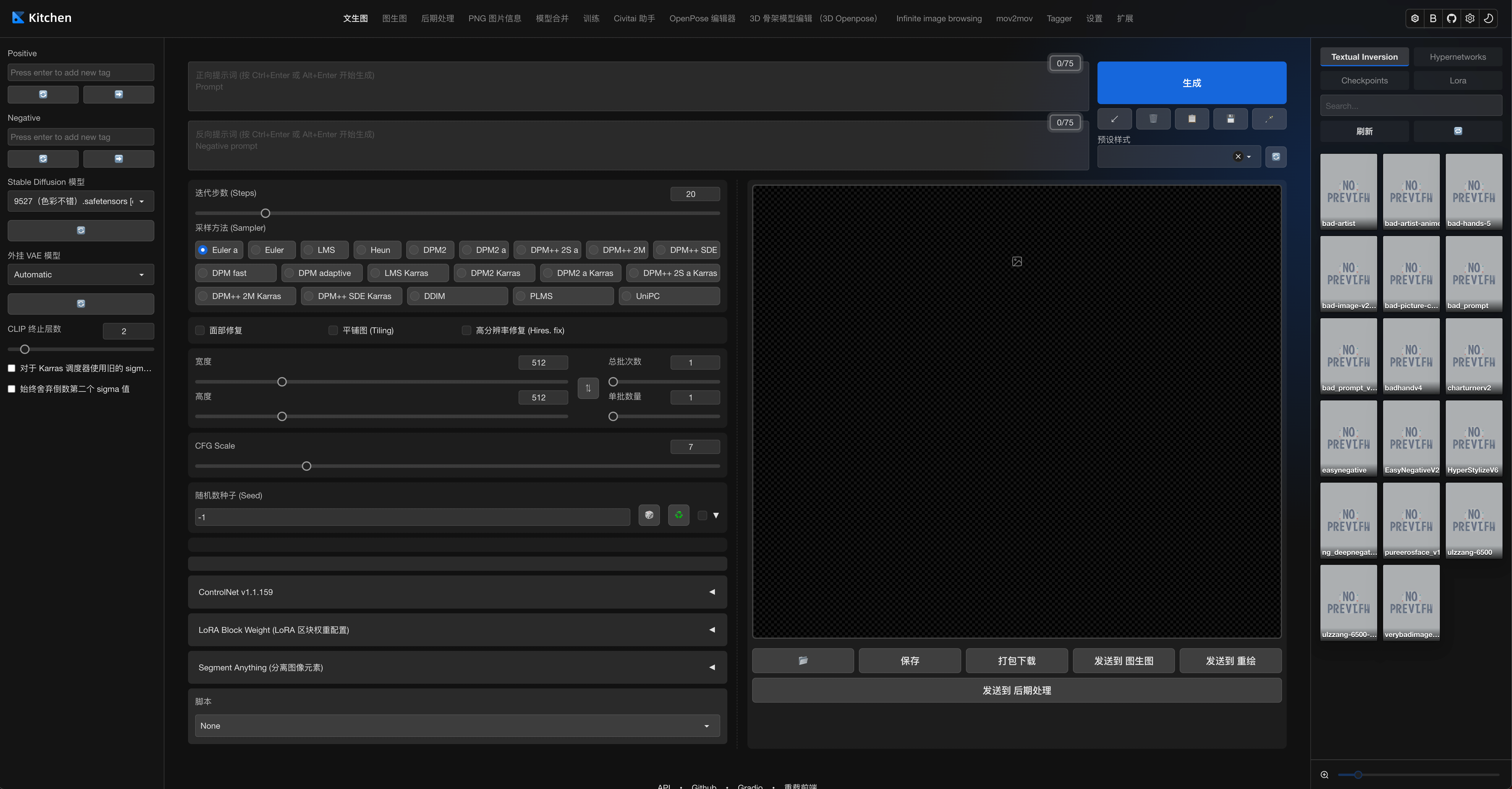
Task: Click the 发送到 后期处理 button
Action: tap(1016, 690)
